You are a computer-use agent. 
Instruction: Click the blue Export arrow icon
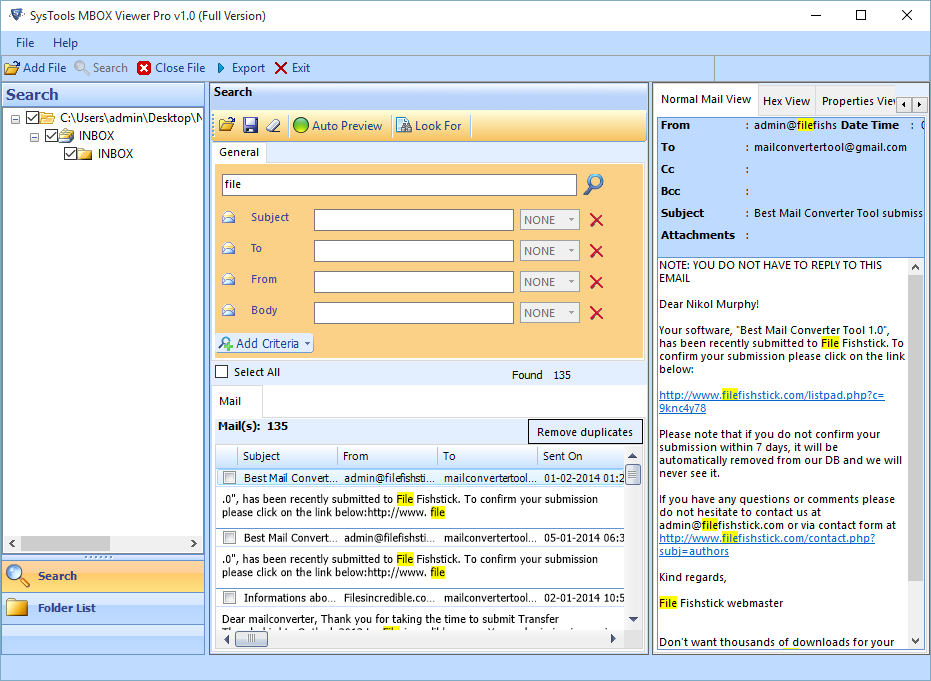[221, 68]
